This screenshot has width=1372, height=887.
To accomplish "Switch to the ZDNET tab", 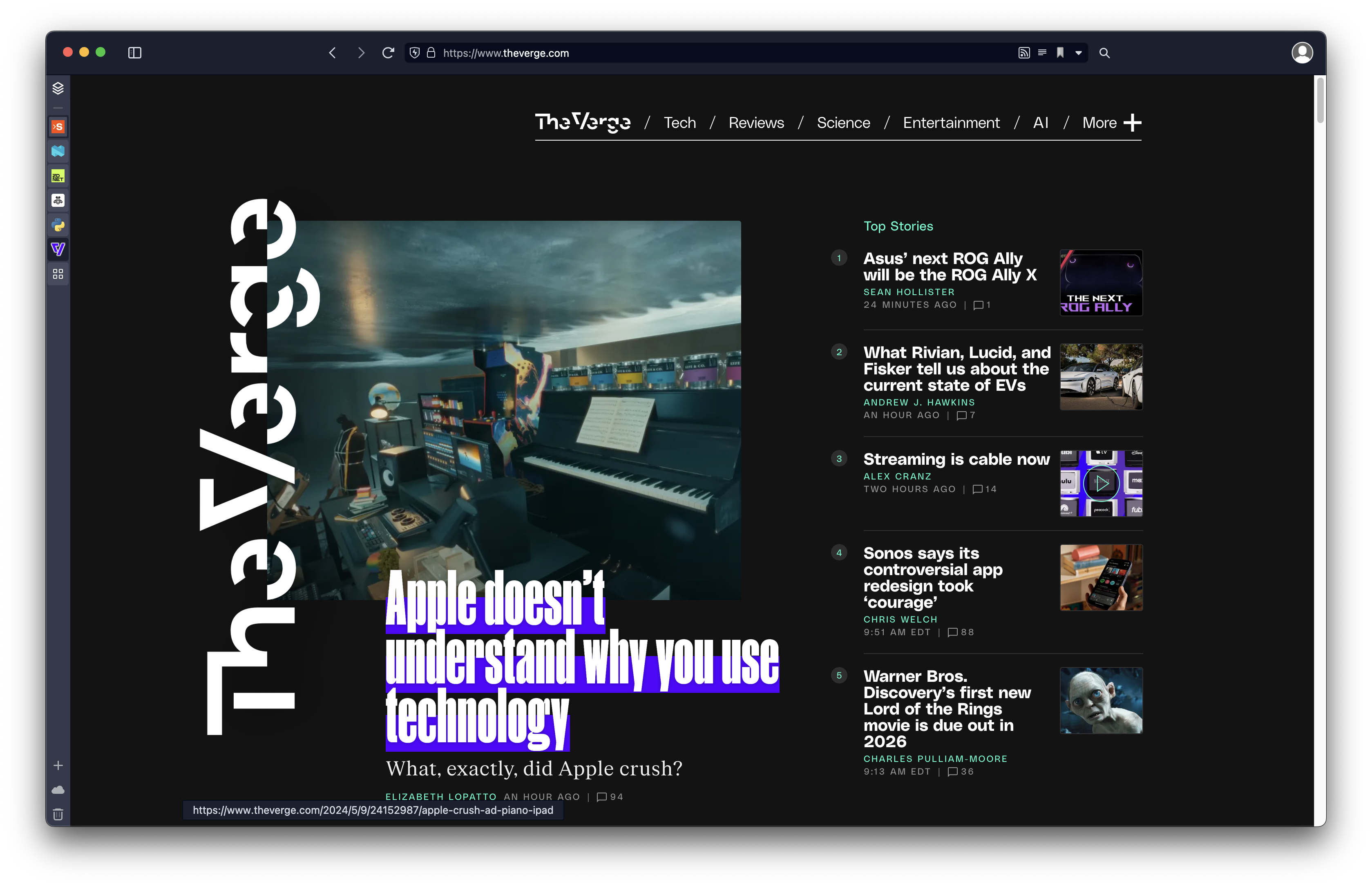I will [x=58, y=176].
